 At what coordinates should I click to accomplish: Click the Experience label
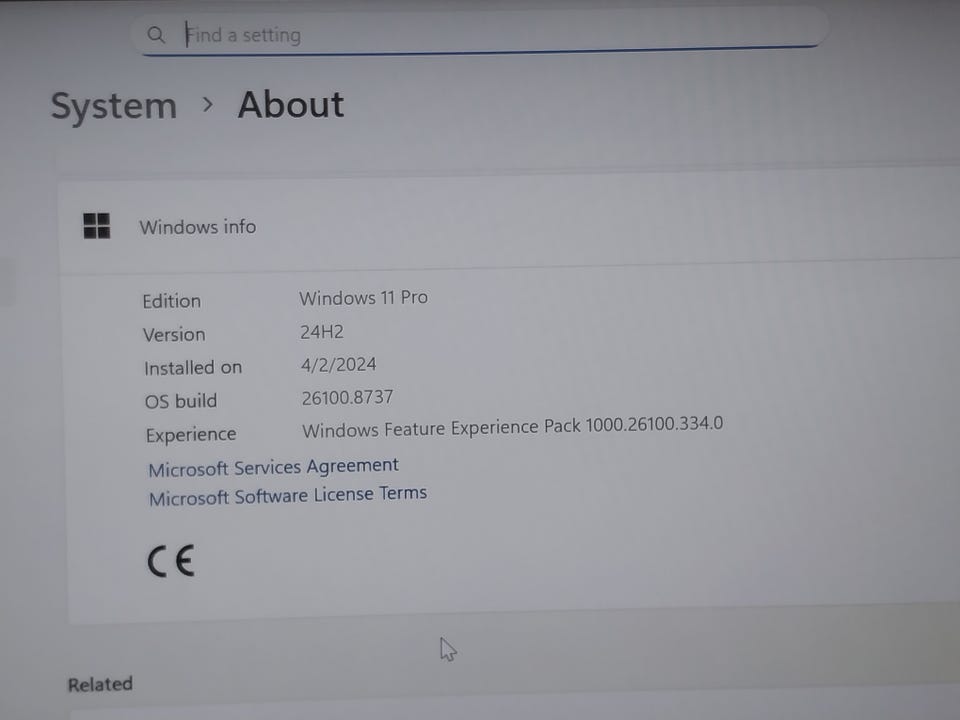coord(190,435)
